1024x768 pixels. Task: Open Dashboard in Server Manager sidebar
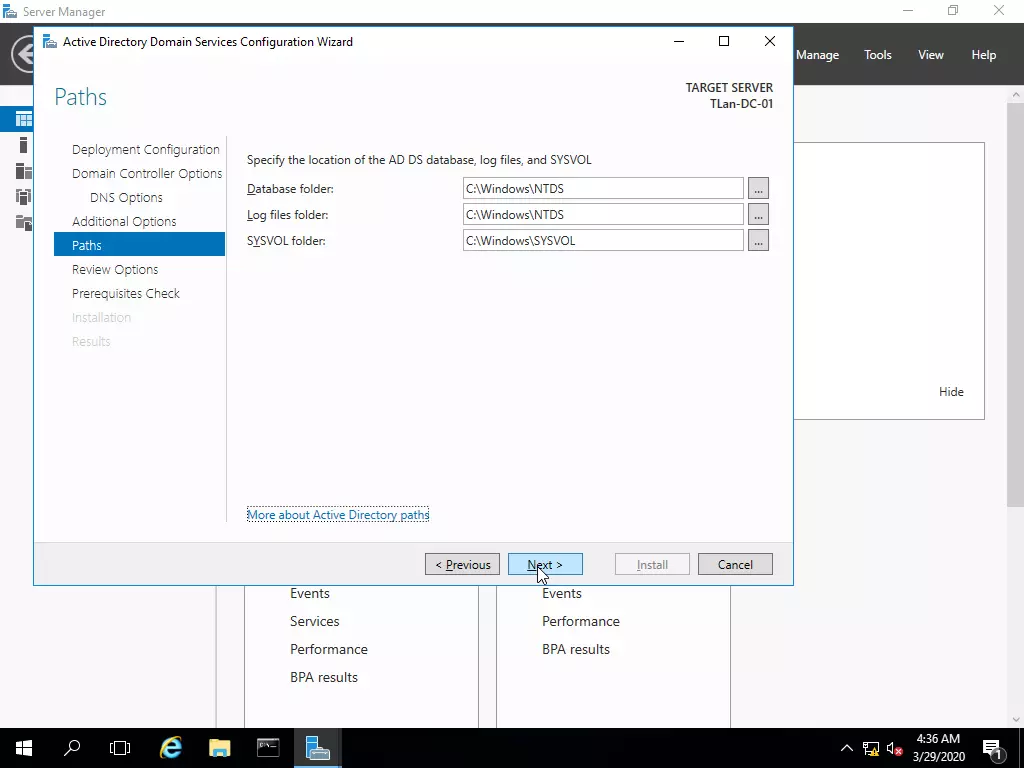(x=24, y=120)
